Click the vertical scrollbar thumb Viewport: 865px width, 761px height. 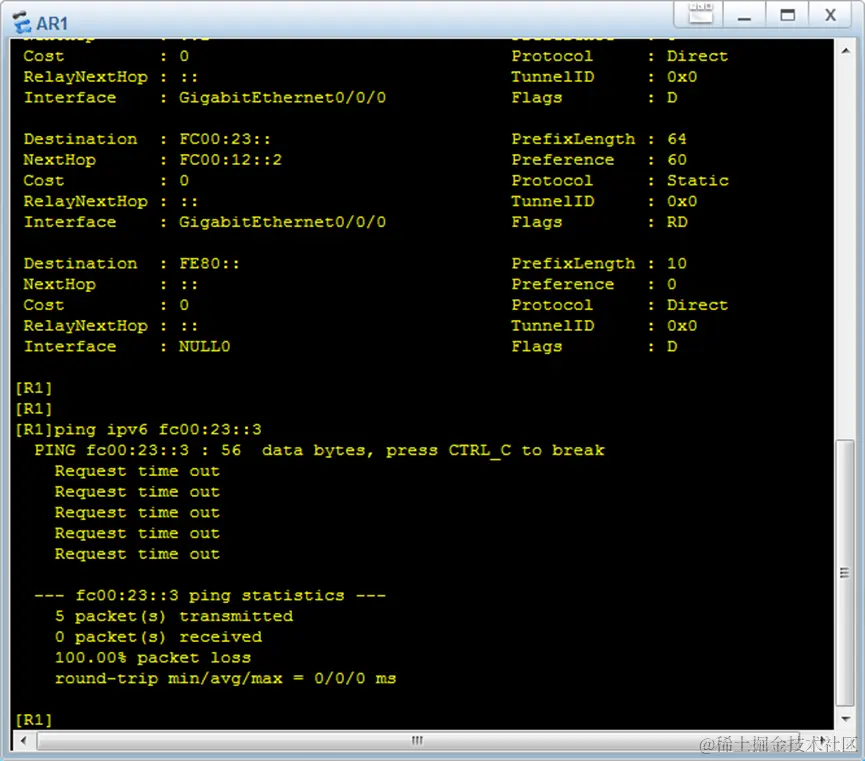pos(845,572)
